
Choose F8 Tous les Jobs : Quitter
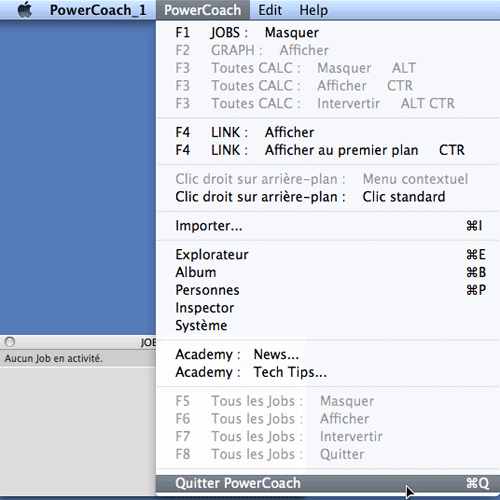point(328,454)
